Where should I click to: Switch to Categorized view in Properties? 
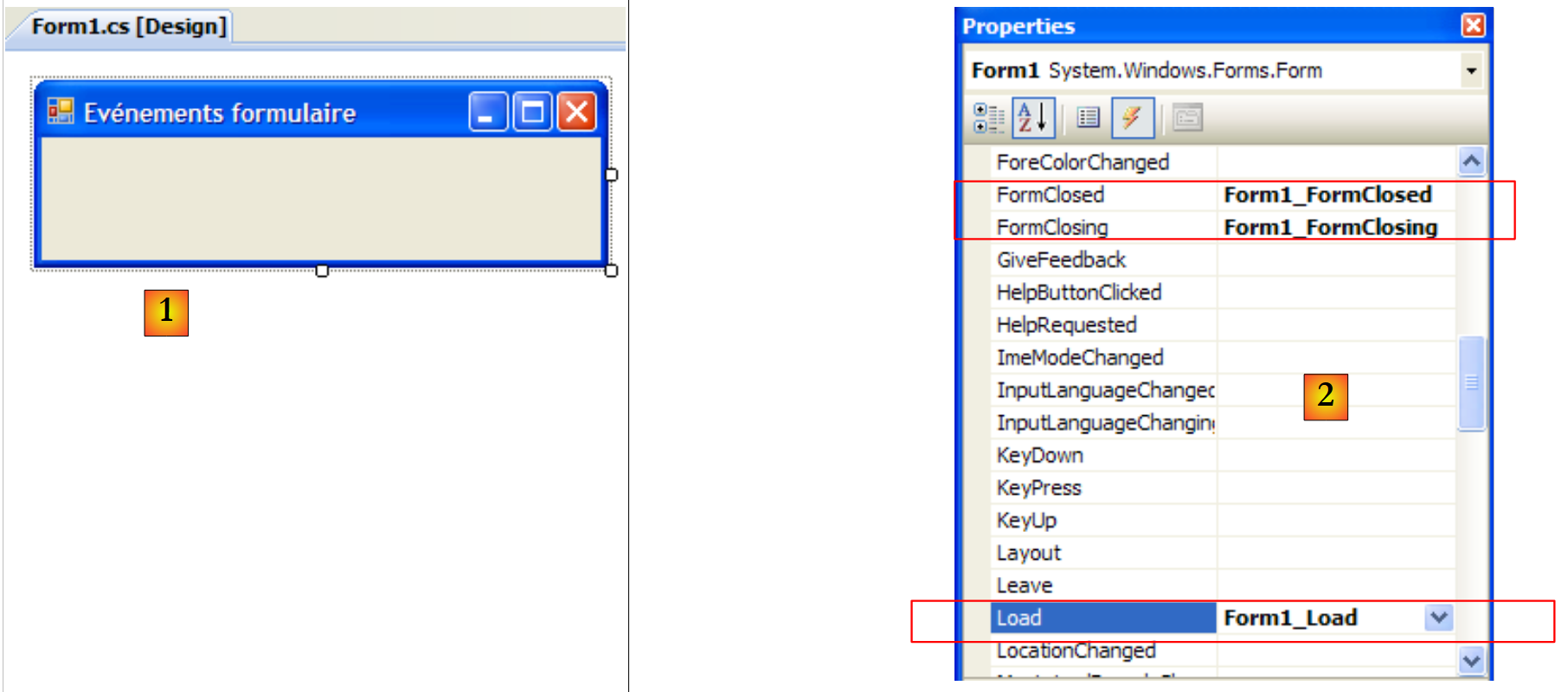click(x=987, y=119)
